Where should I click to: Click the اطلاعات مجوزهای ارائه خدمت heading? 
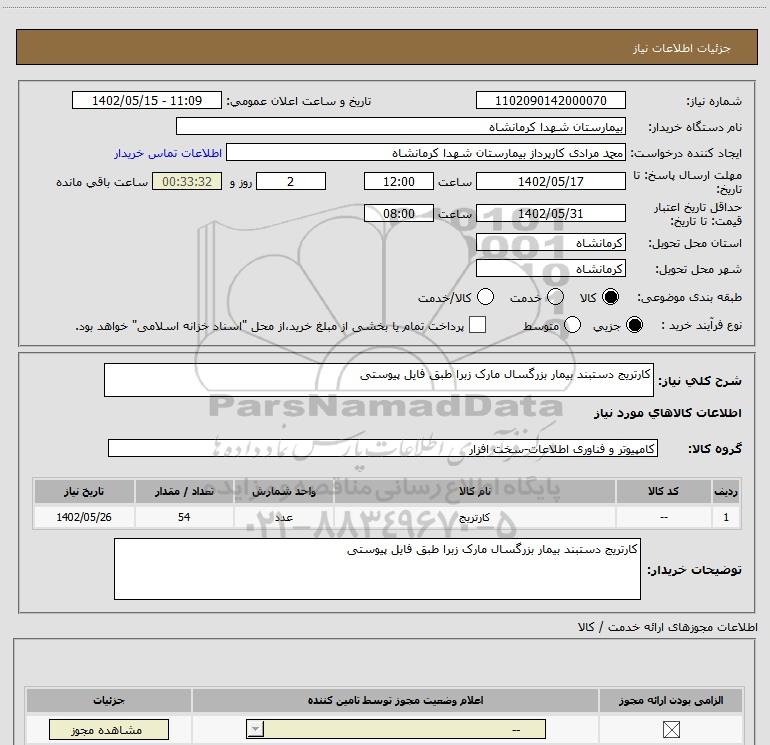pyautogui.click(x=667, y=627)
